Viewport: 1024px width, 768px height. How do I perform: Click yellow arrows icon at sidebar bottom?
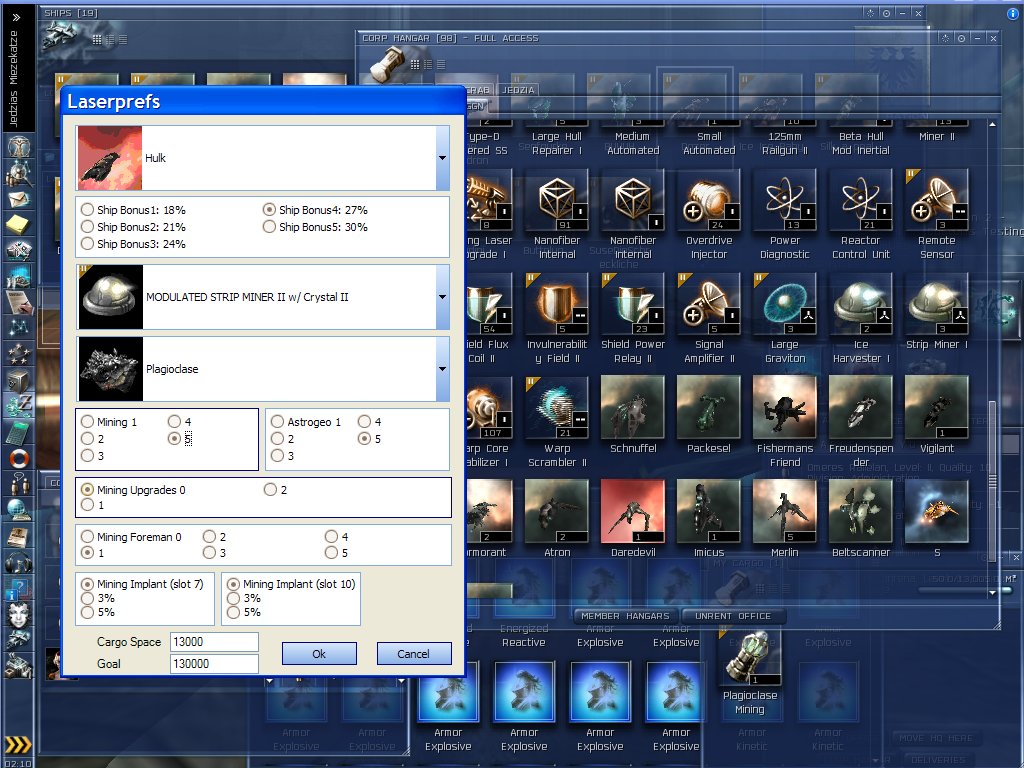[x=18, y=744]
